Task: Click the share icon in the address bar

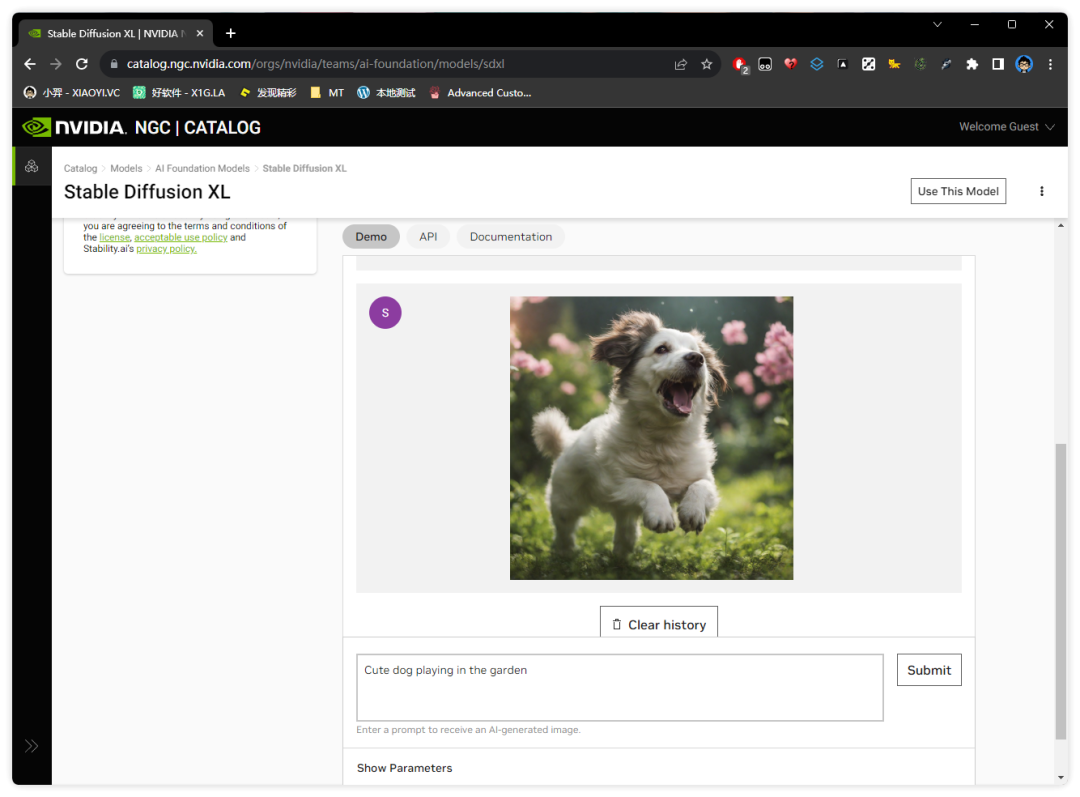Action: (681, 64)
